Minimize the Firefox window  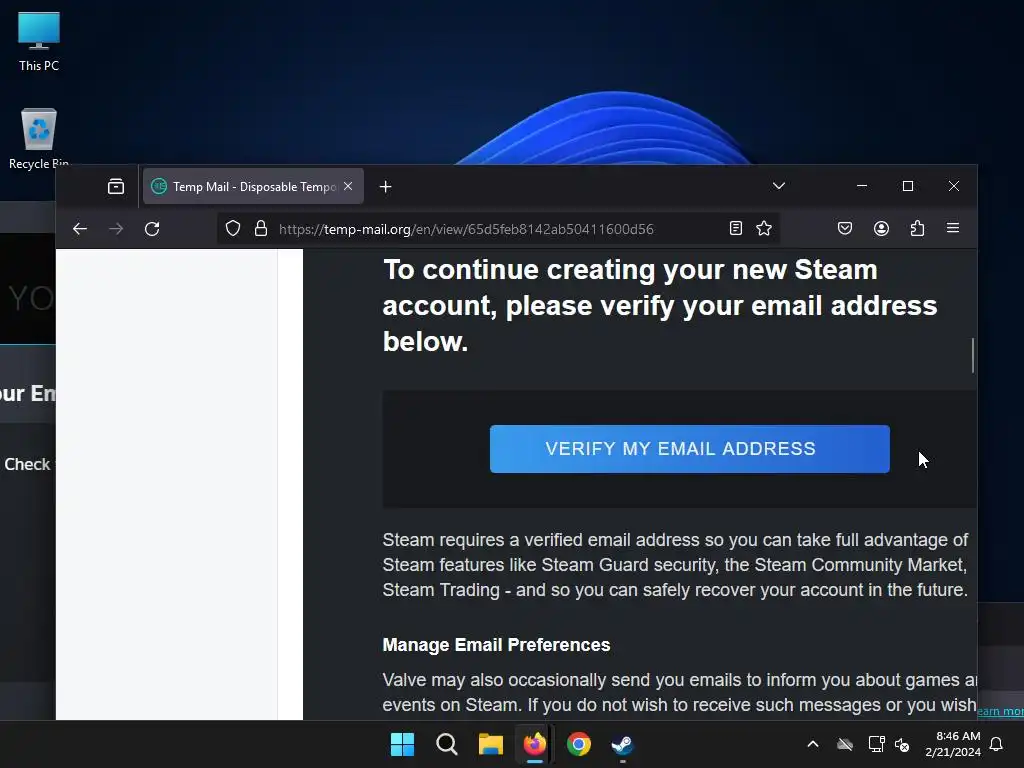(862, 186)
